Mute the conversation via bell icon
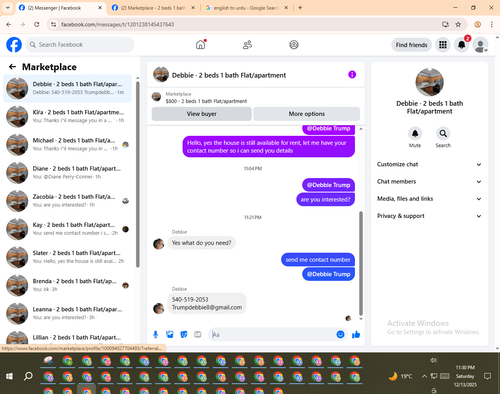500x394 pixels. click(415, 134)
